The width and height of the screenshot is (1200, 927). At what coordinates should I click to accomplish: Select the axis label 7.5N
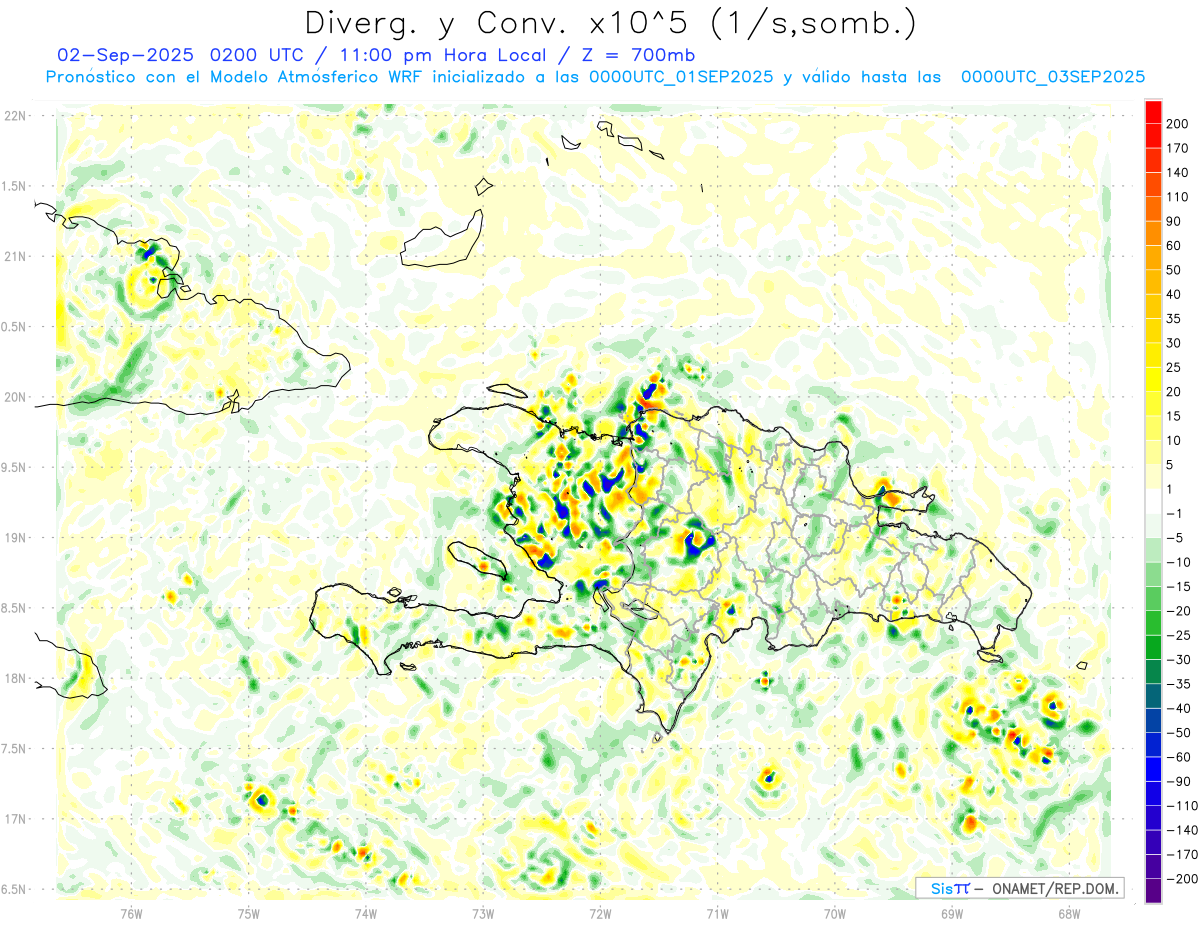14,749
